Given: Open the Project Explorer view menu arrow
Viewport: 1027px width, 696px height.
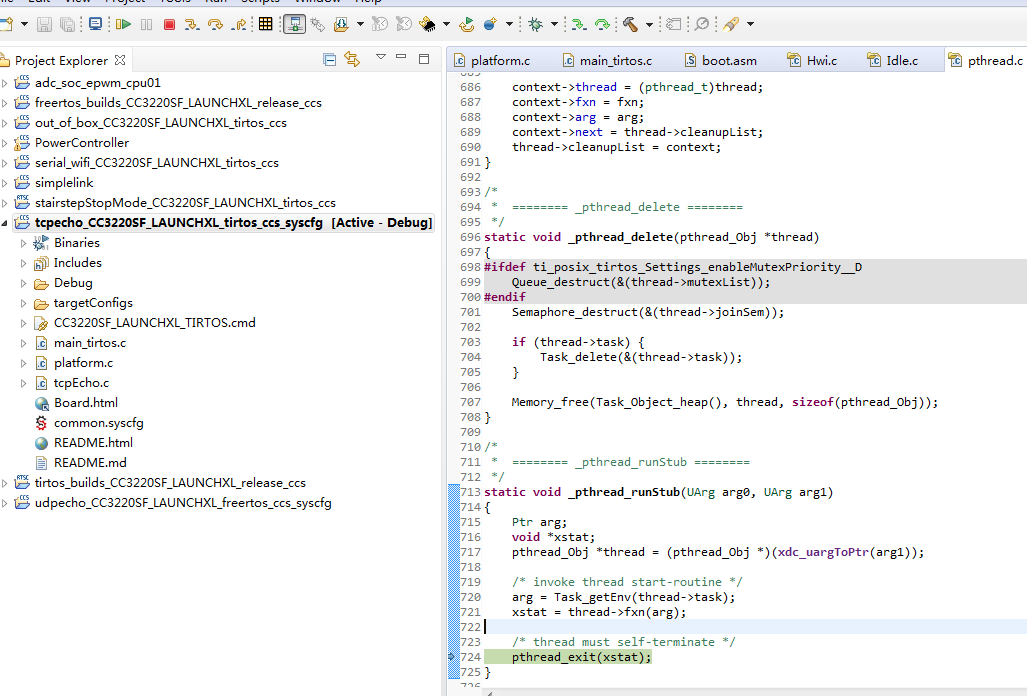Looking at the screenshot, I should [x=381, y=58].
